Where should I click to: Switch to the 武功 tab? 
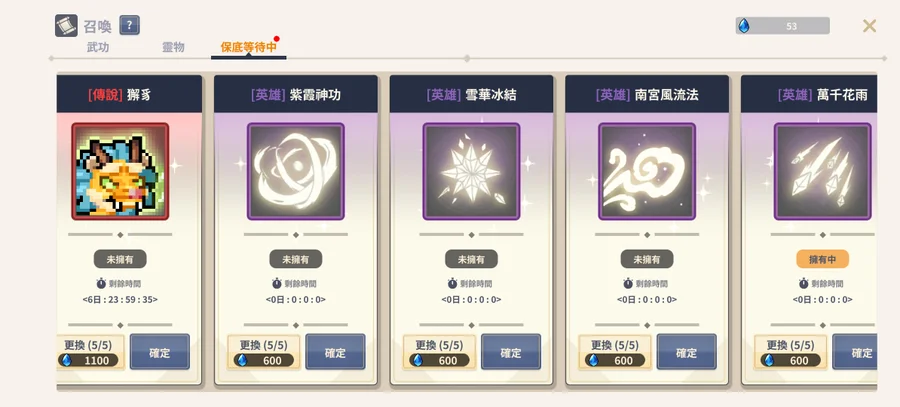98,47
